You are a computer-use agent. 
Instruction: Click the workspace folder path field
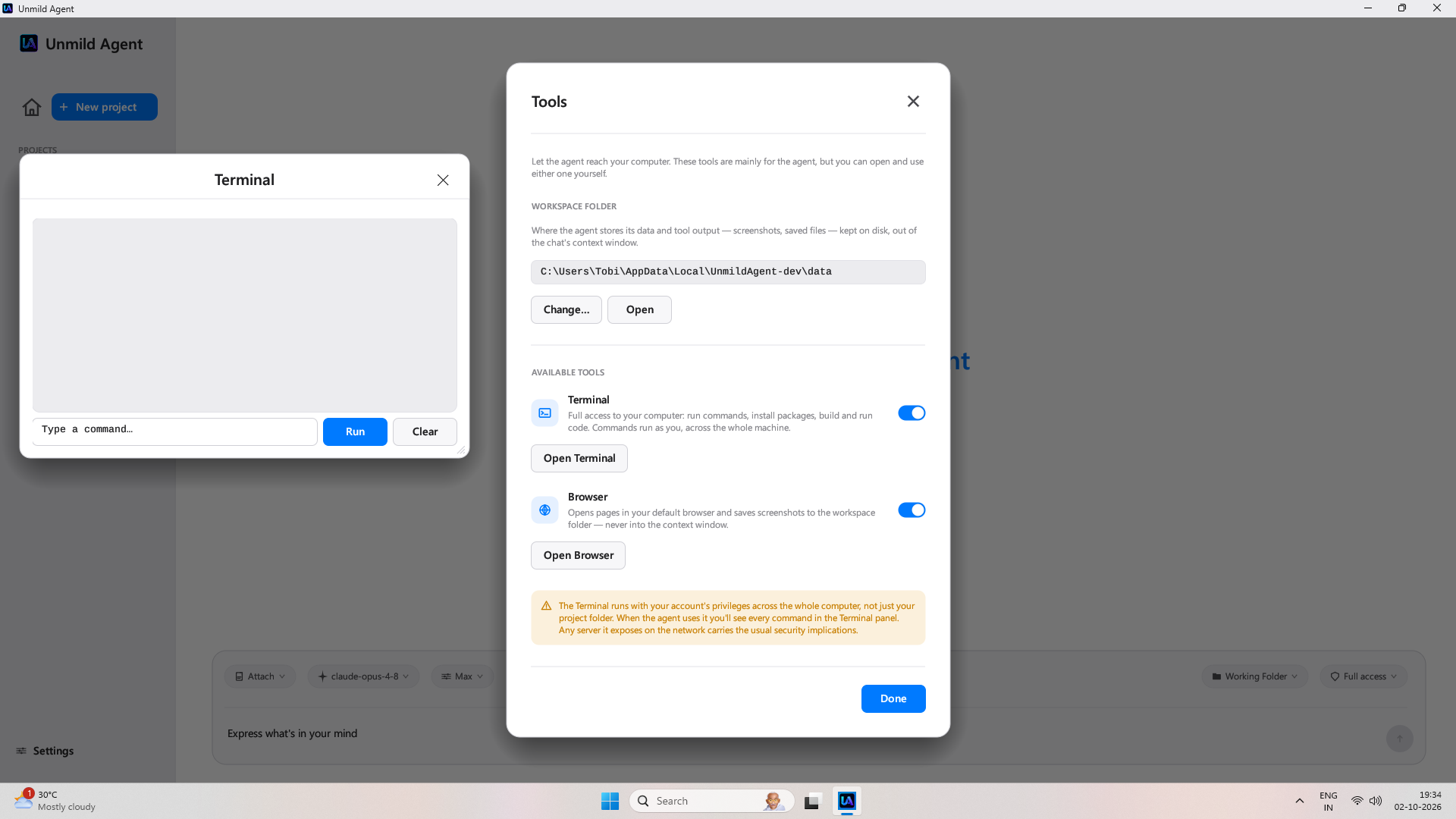coord(728,272)
